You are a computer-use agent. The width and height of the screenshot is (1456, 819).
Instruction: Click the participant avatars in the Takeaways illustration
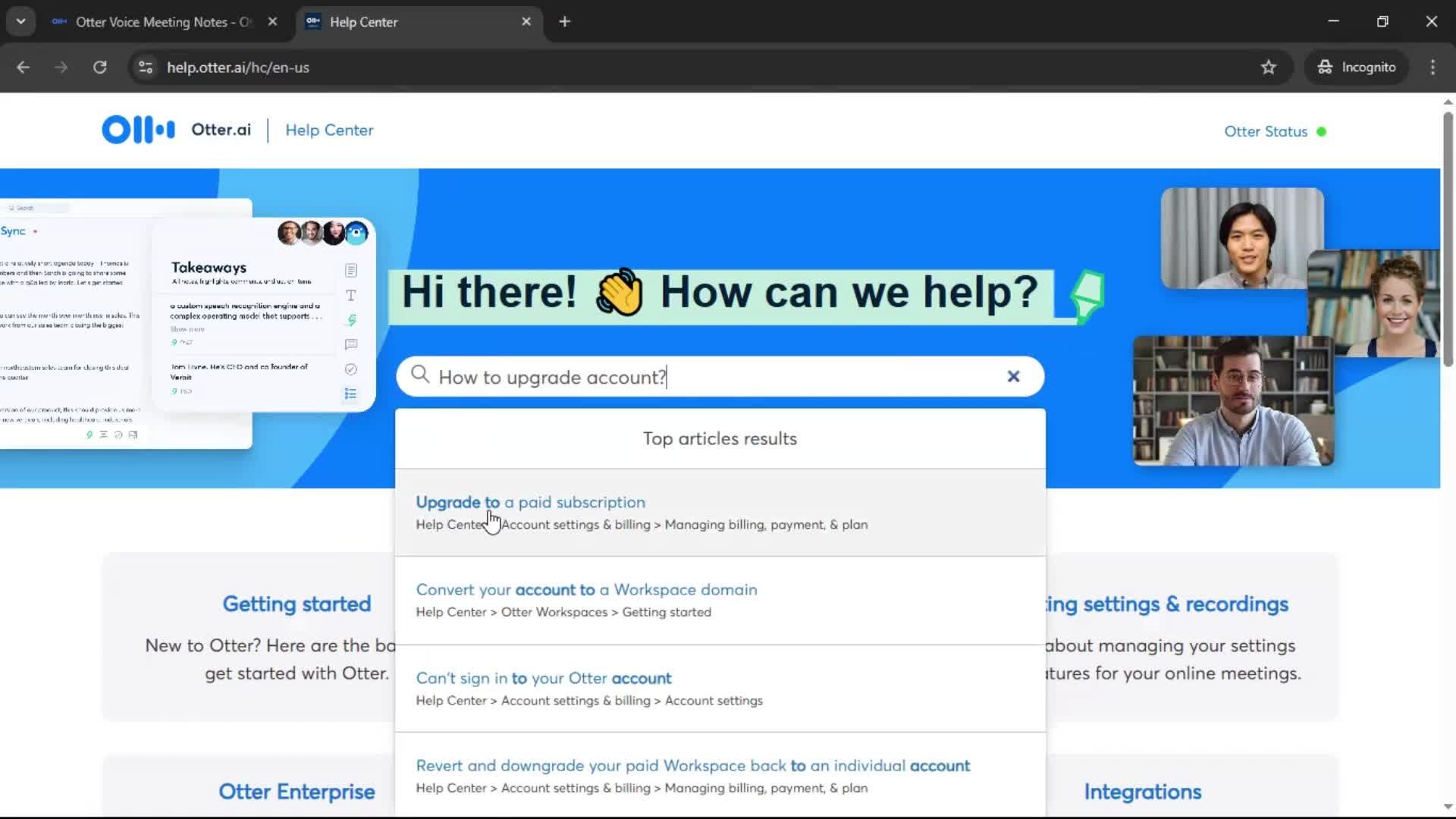point(322,232)
